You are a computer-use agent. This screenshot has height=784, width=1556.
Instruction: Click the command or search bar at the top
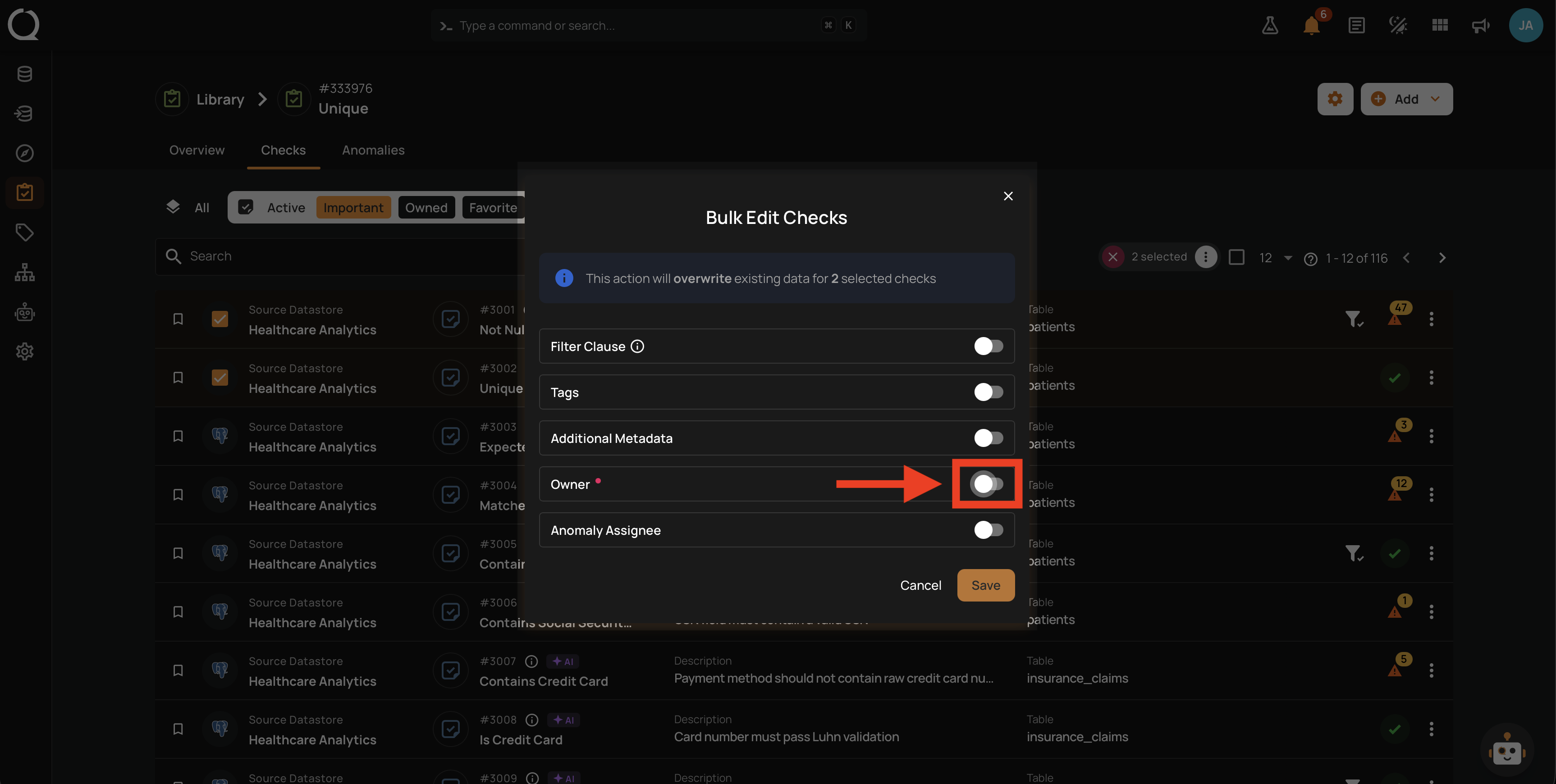pyautogui.click(x=649, y=25)
